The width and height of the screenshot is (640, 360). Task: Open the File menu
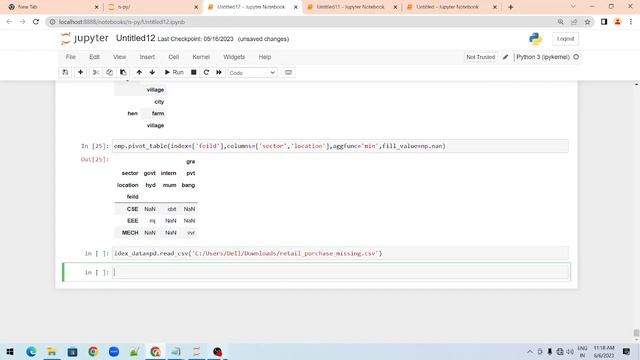click(x=71, y=57)
